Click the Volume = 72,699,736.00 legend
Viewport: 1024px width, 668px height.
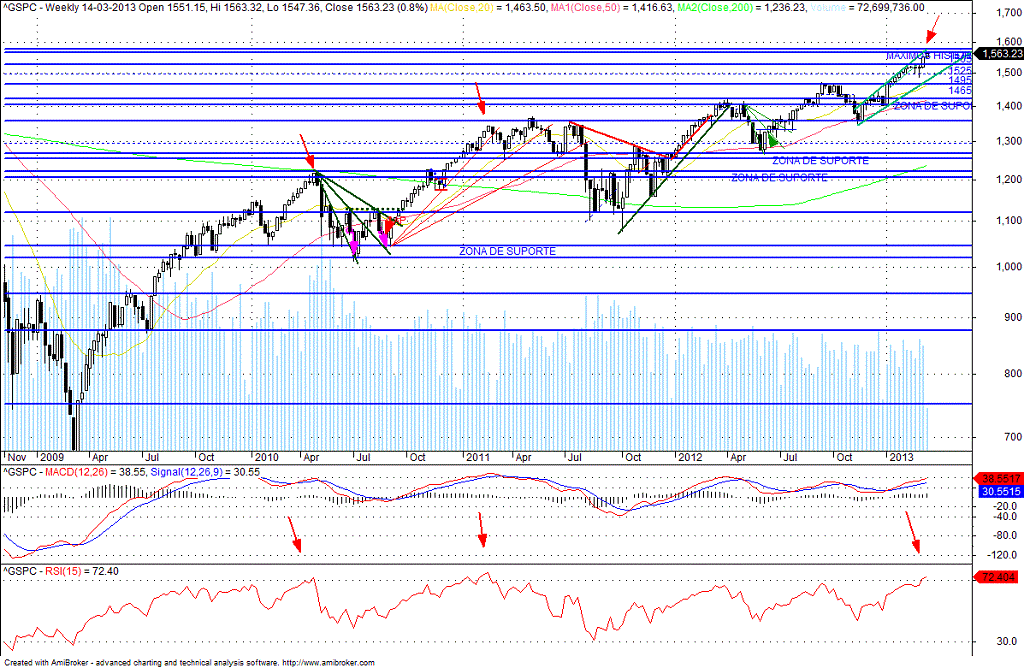click(867, 8)
